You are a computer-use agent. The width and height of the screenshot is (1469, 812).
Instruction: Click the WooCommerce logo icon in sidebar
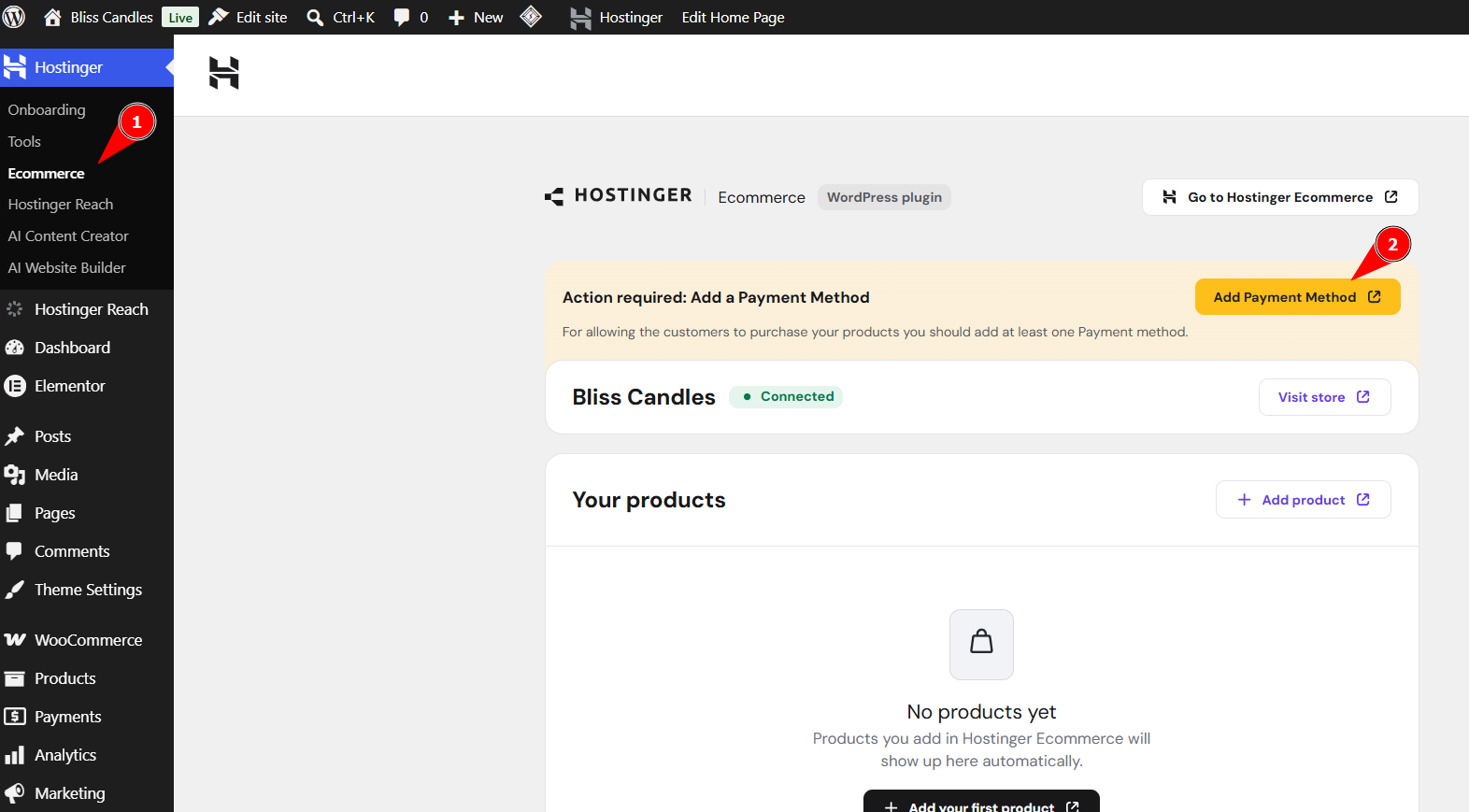pos(14,640)
